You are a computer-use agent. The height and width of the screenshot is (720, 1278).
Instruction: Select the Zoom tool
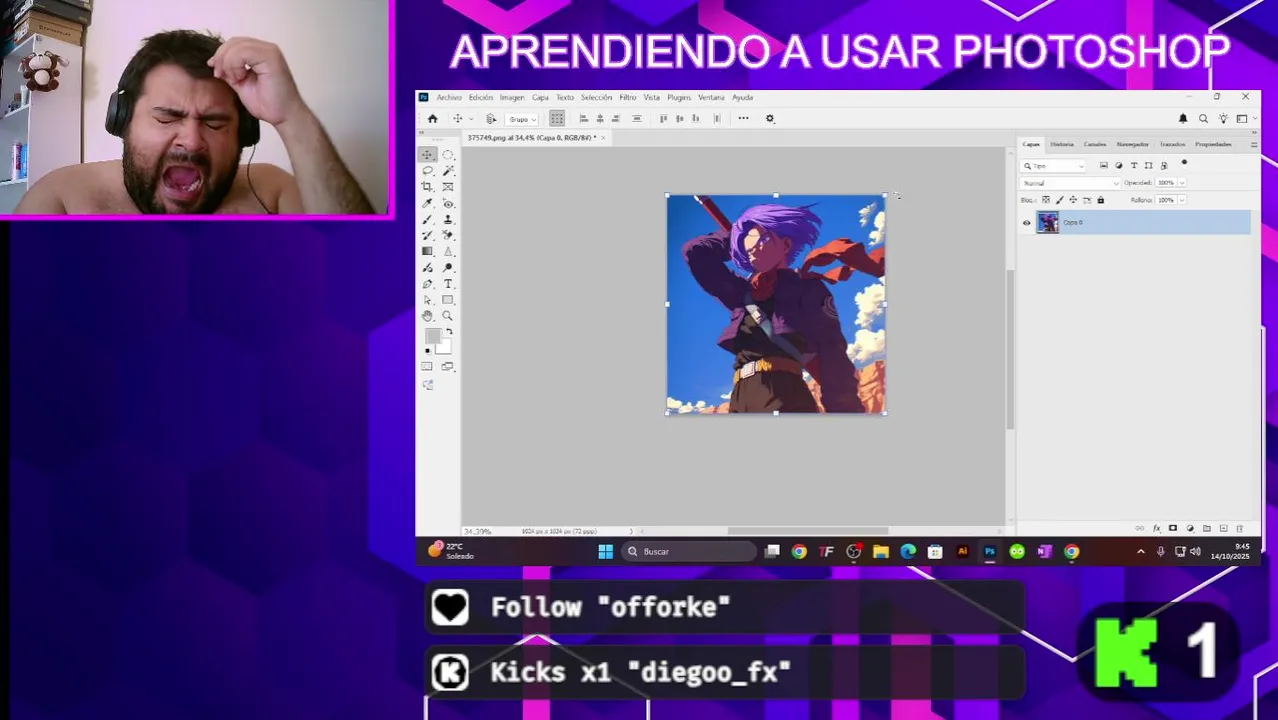(x=448, y=316)
